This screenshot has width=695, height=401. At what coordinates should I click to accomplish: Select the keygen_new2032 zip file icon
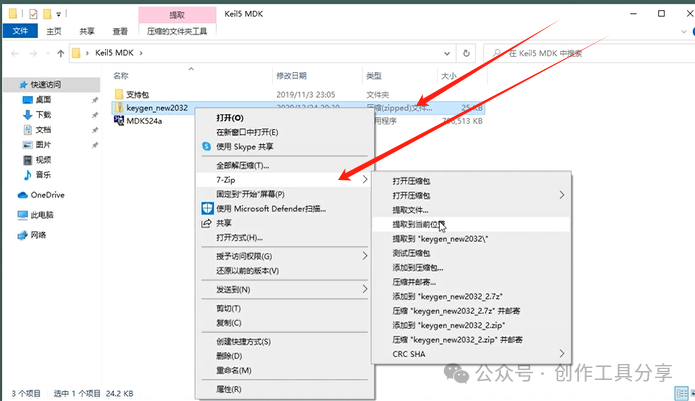pos(119,108)
